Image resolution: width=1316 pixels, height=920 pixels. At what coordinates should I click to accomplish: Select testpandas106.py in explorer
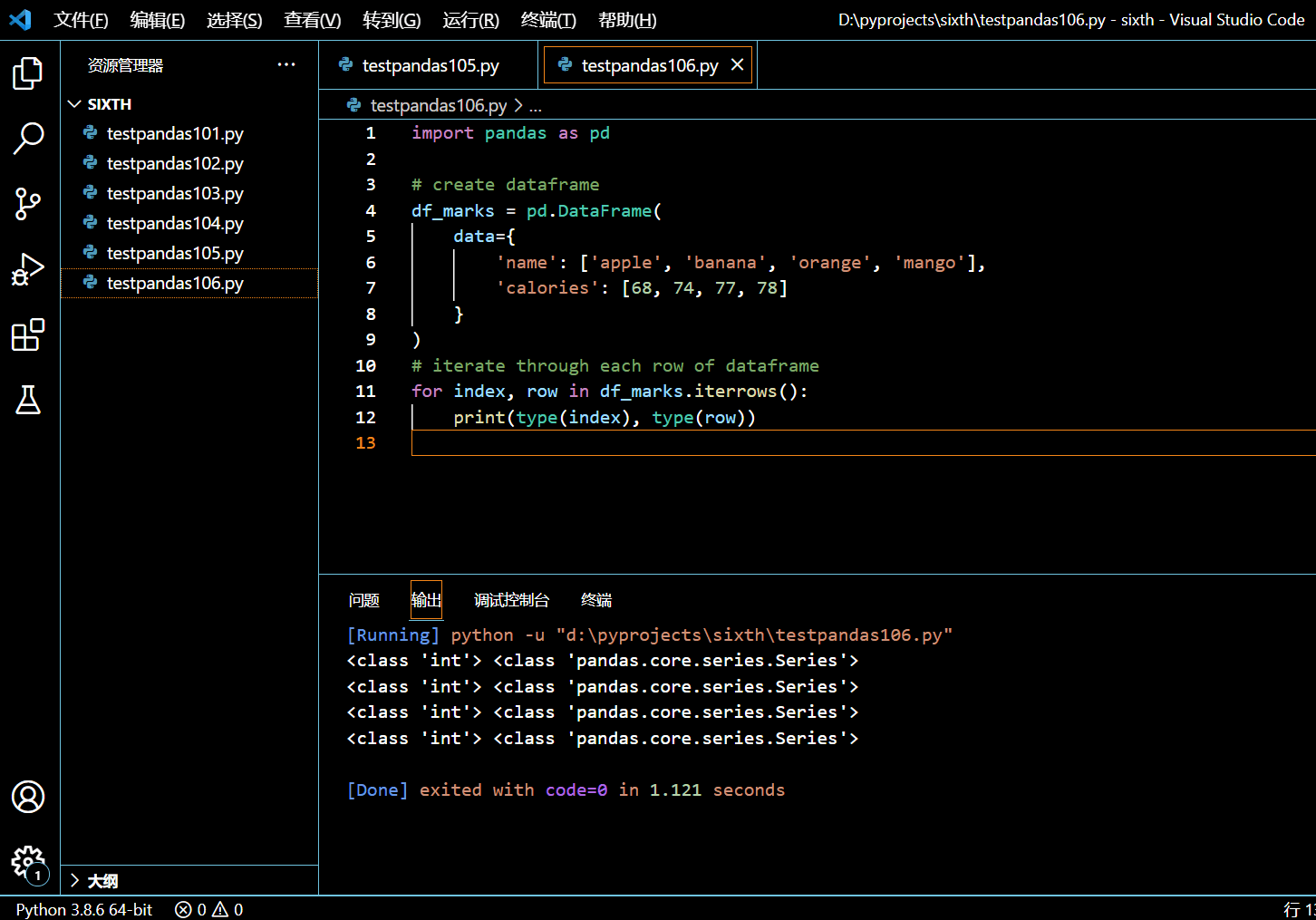click(x=189, y=283)
